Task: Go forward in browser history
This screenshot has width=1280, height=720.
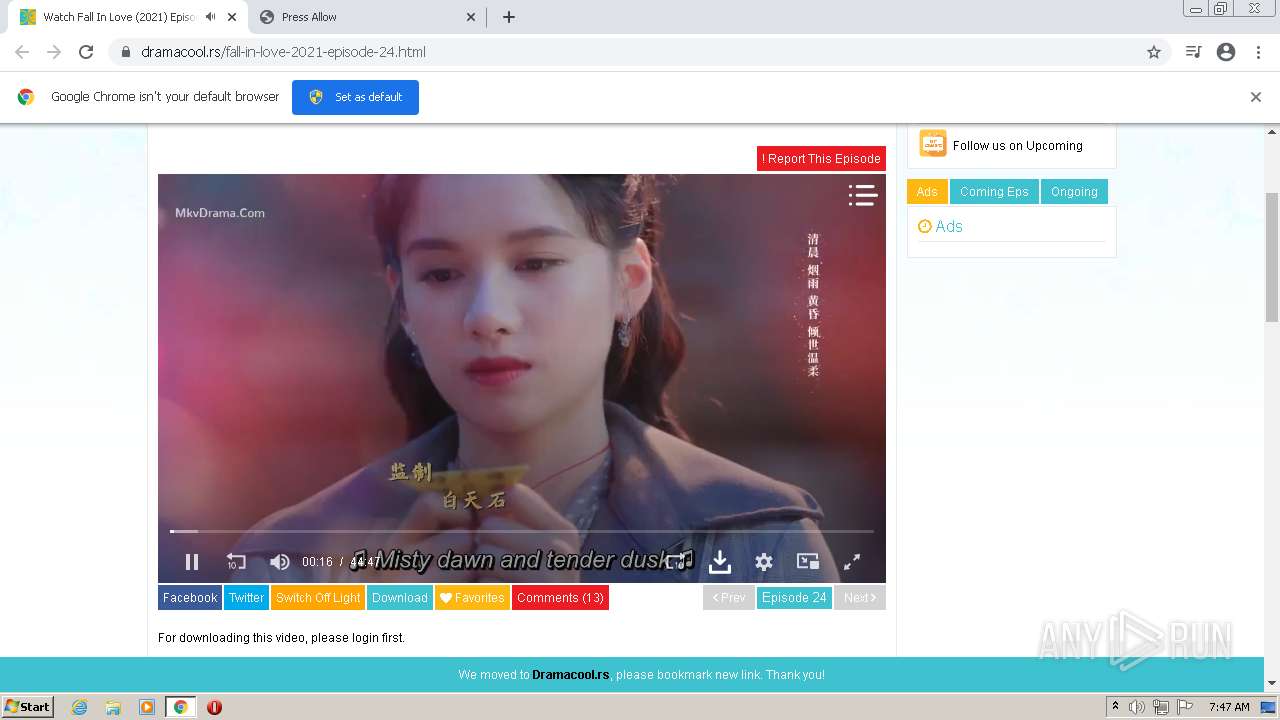Action: pyautogui.click(x=54, y=52)
